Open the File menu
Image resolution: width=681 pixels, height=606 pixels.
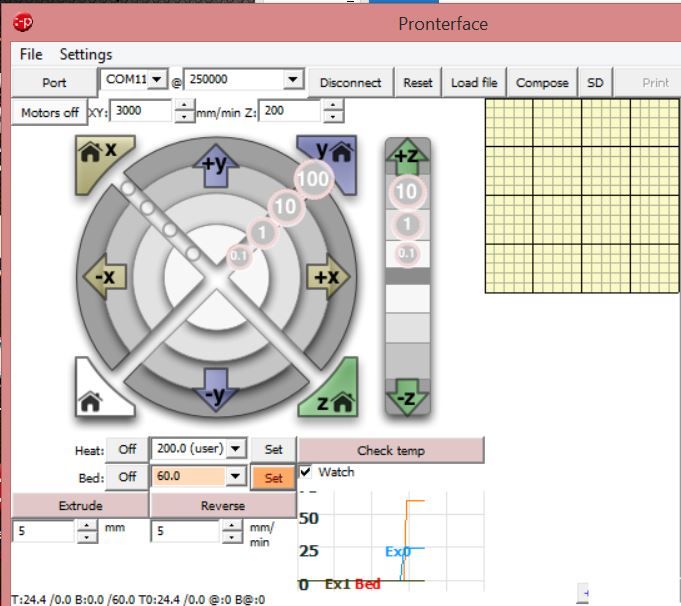[31, 54]
